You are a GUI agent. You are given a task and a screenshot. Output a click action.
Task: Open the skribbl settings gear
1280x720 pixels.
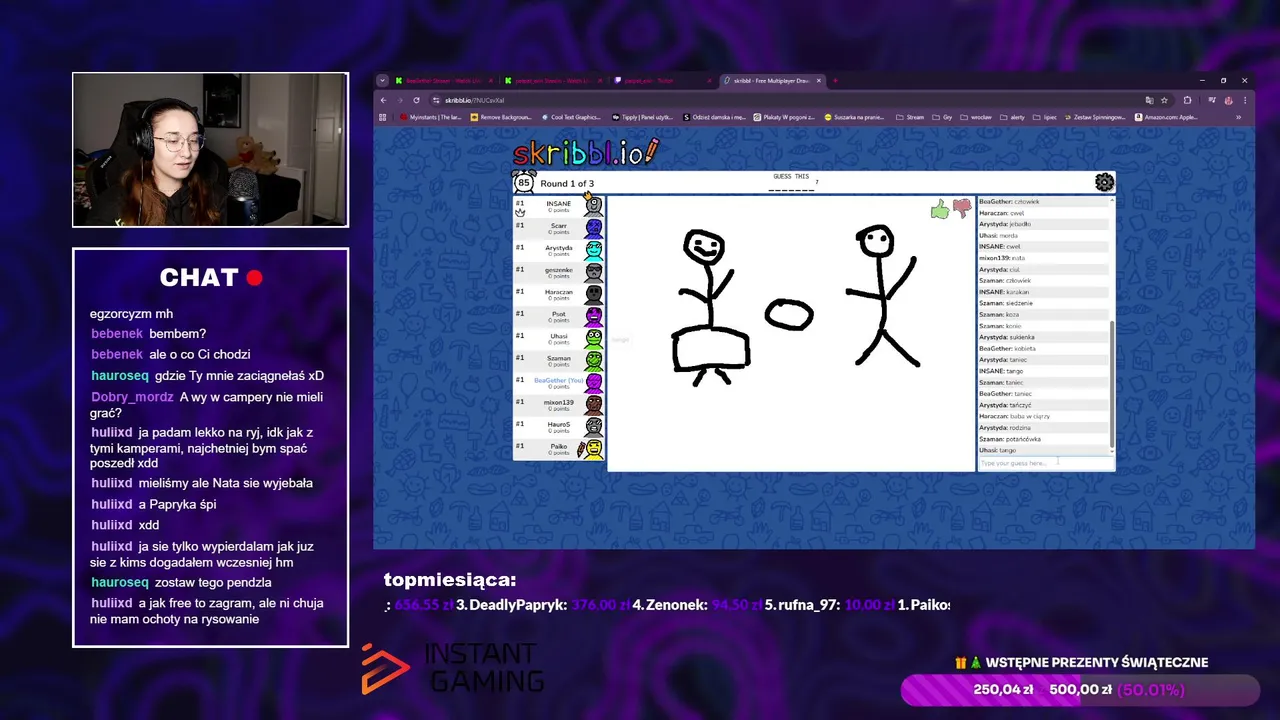coord(1104,182)
